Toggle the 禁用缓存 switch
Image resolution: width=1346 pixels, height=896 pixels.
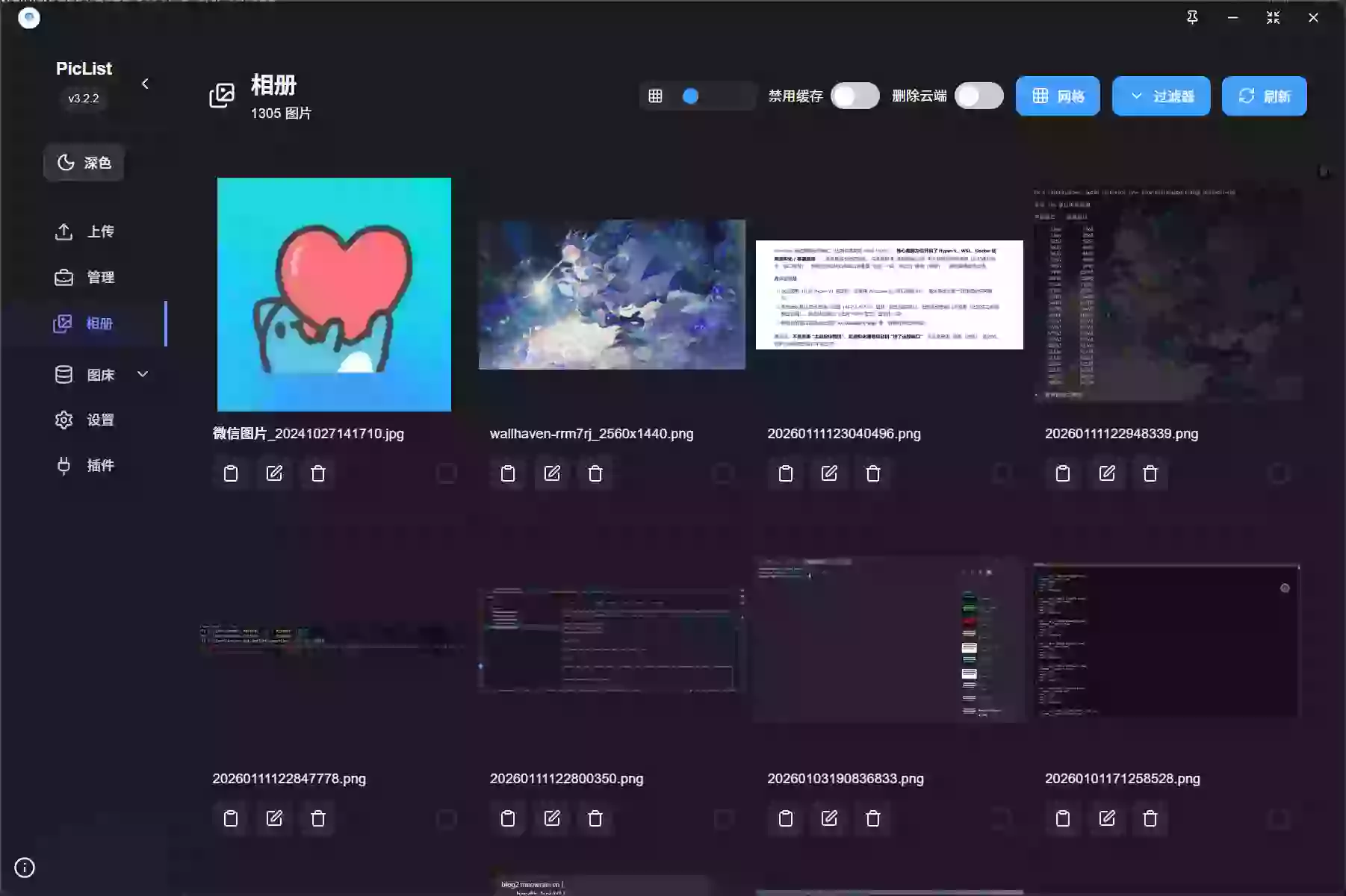tap(855, 96)
